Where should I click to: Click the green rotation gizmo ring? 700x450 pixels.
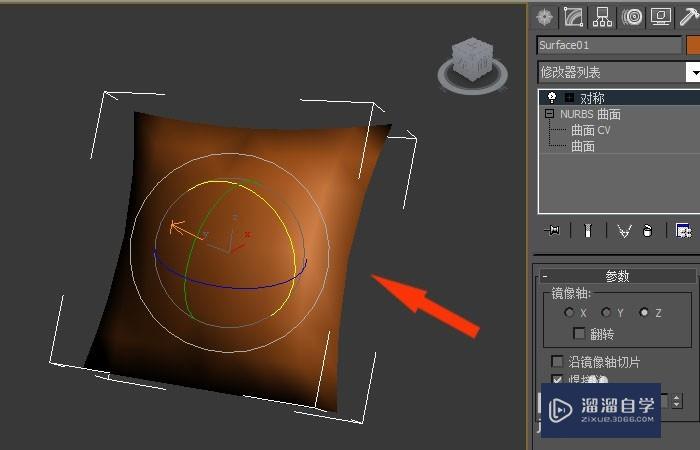pos(191,250)
